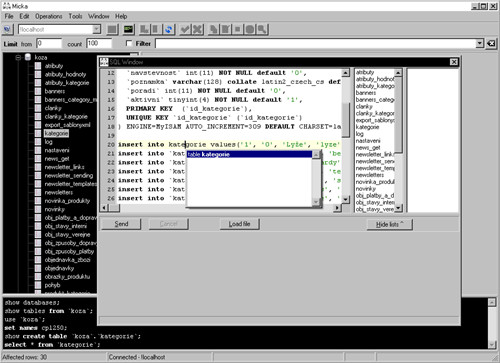Click novinky in SQL Window table list
Viewport: 500px width, 363px height.
click(366, 189)
